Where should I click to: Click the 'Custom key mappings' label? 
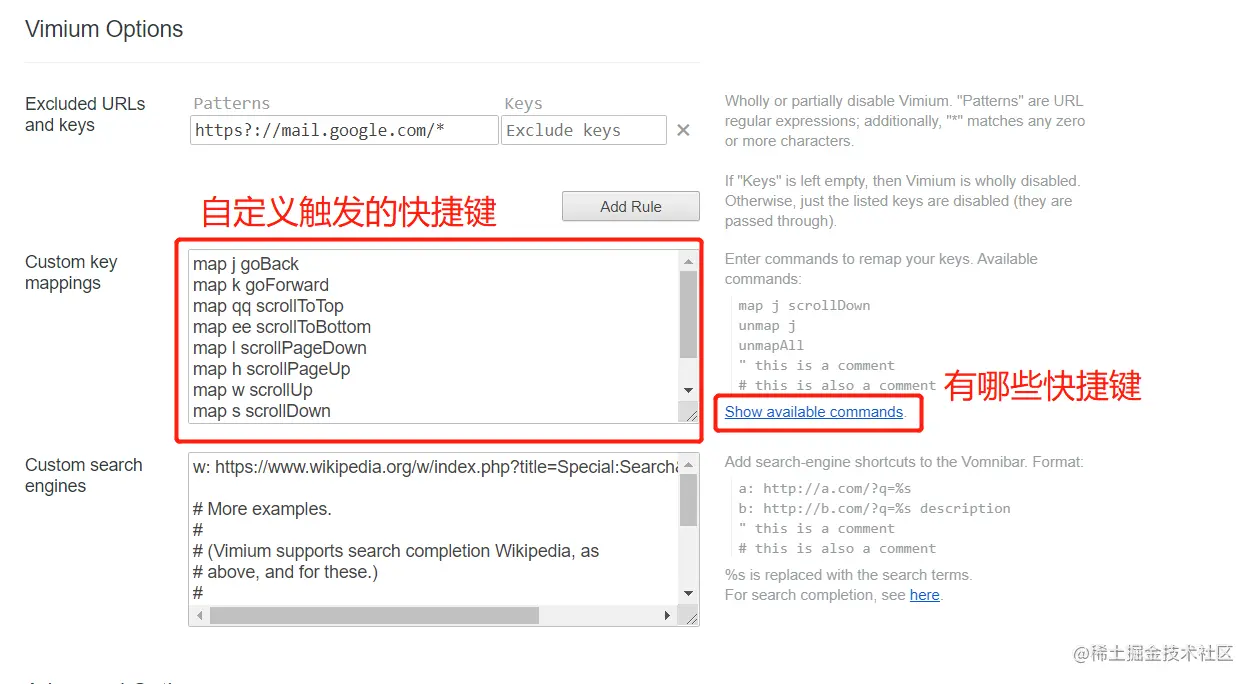(71, 272)
